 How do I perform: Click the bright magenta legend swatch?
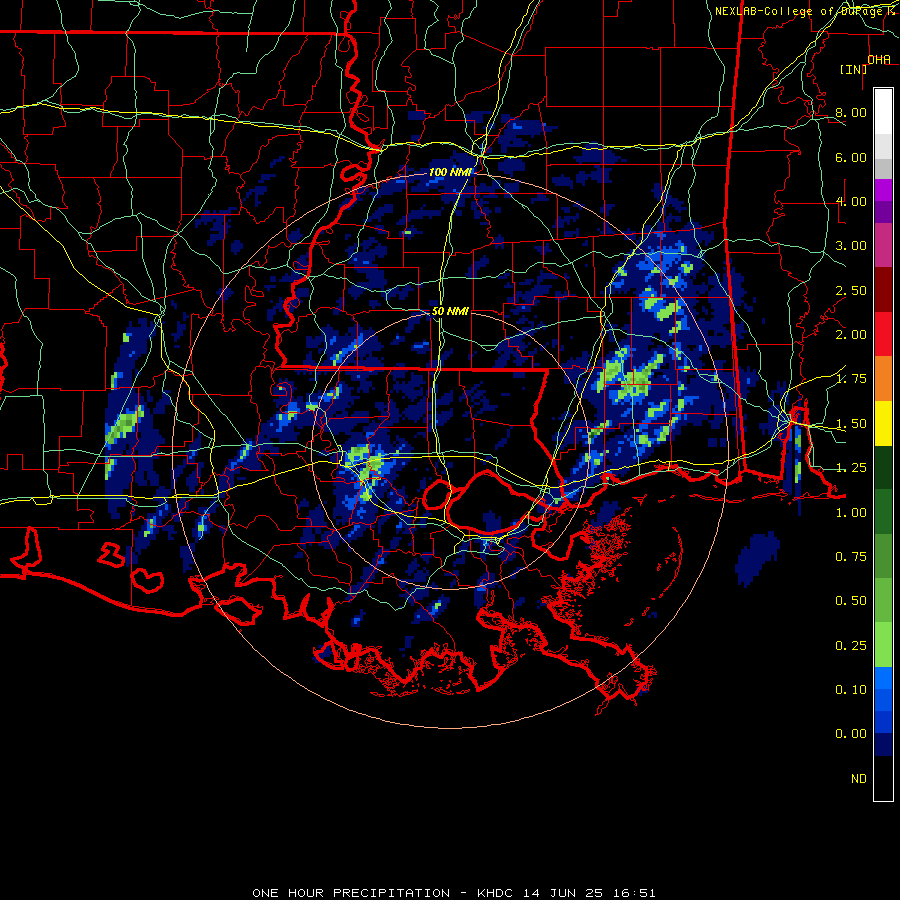point(883,190)
